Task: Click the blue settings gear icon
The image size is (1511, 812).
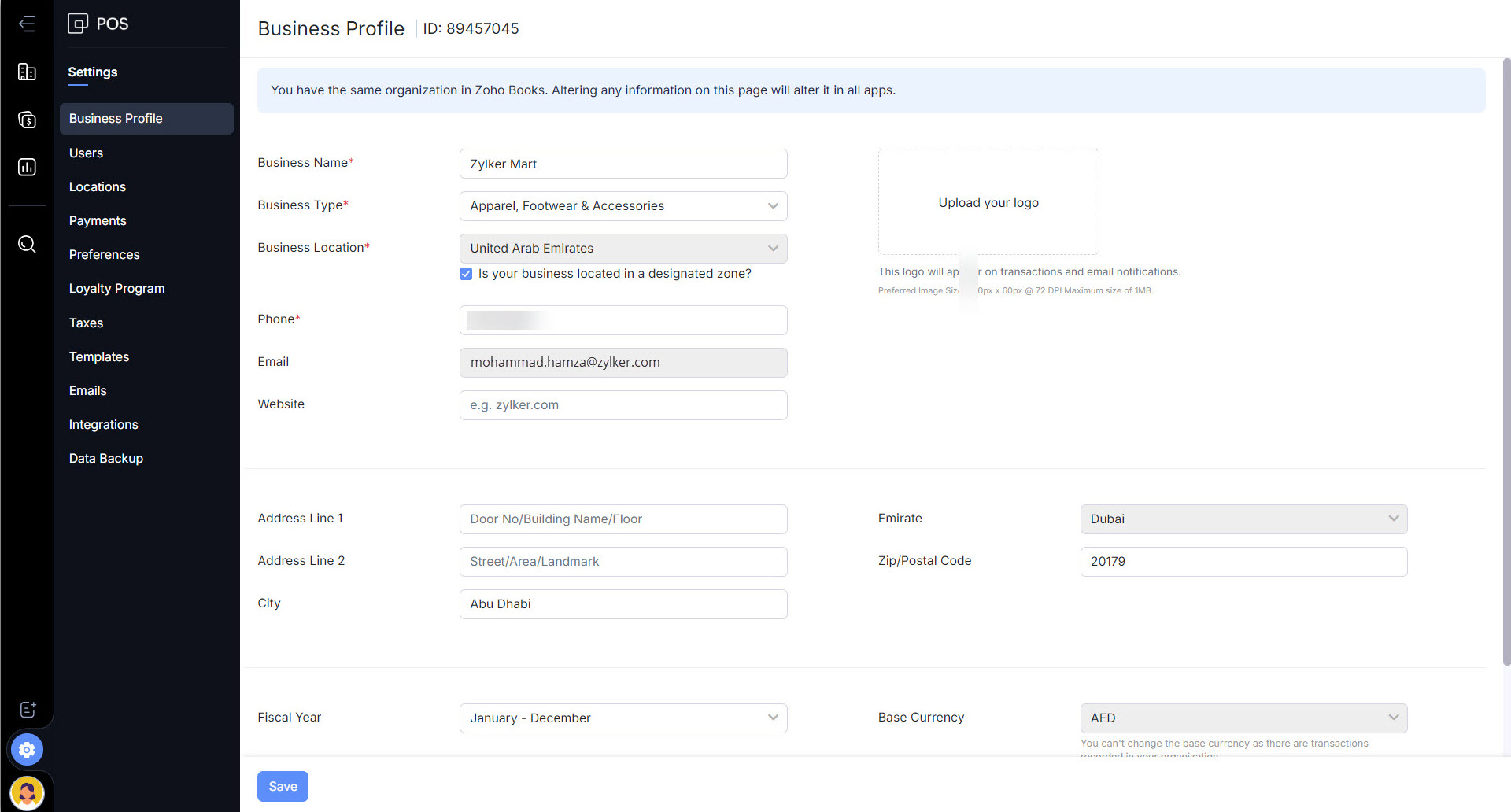Action: click(x=27, y=750)
